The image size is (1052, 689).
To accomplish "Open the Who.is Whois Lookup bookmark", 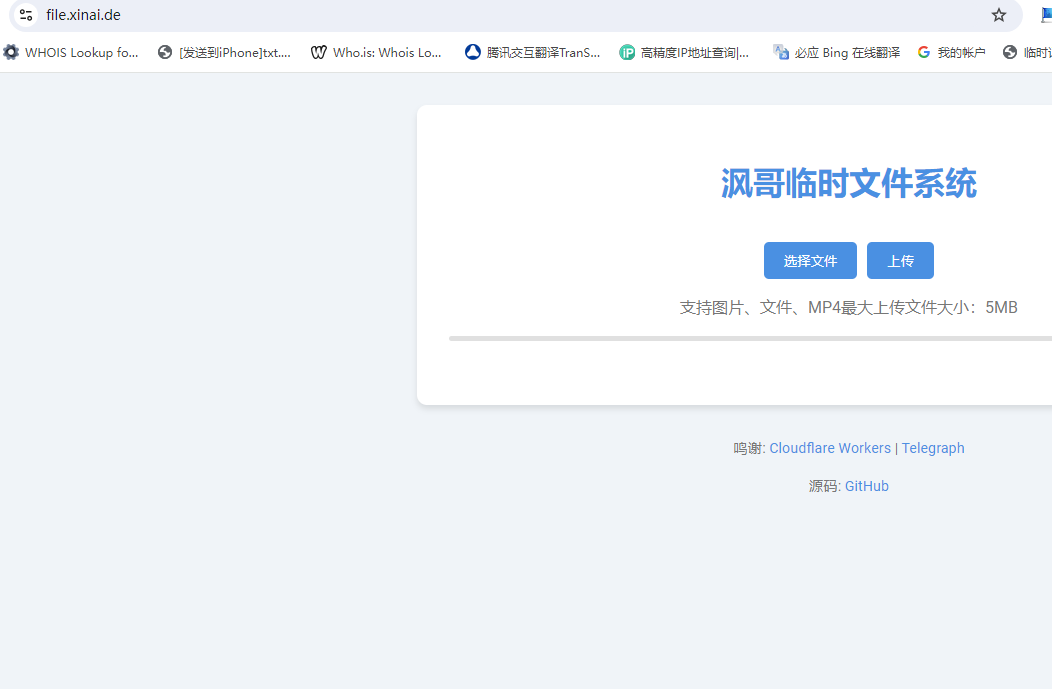I will coord(376,52).
